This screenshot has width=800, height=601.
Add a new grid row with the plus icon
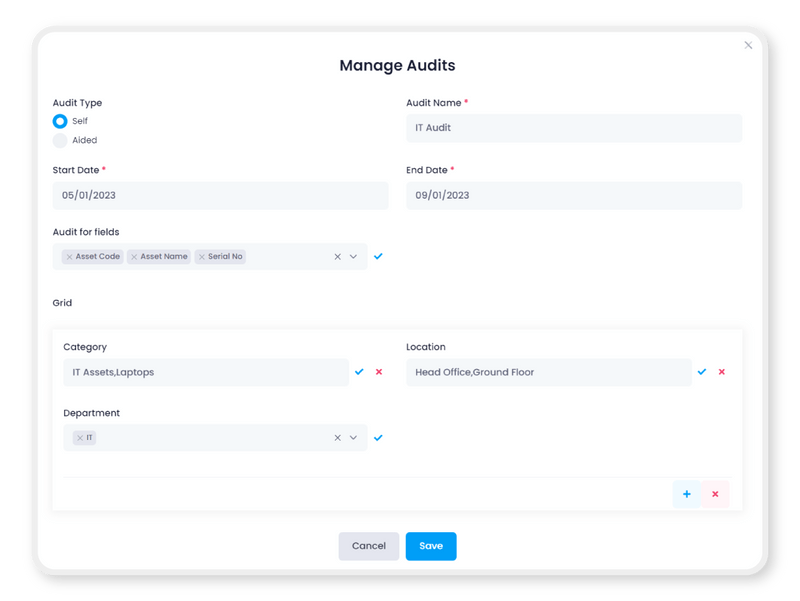tap(687, 494)
